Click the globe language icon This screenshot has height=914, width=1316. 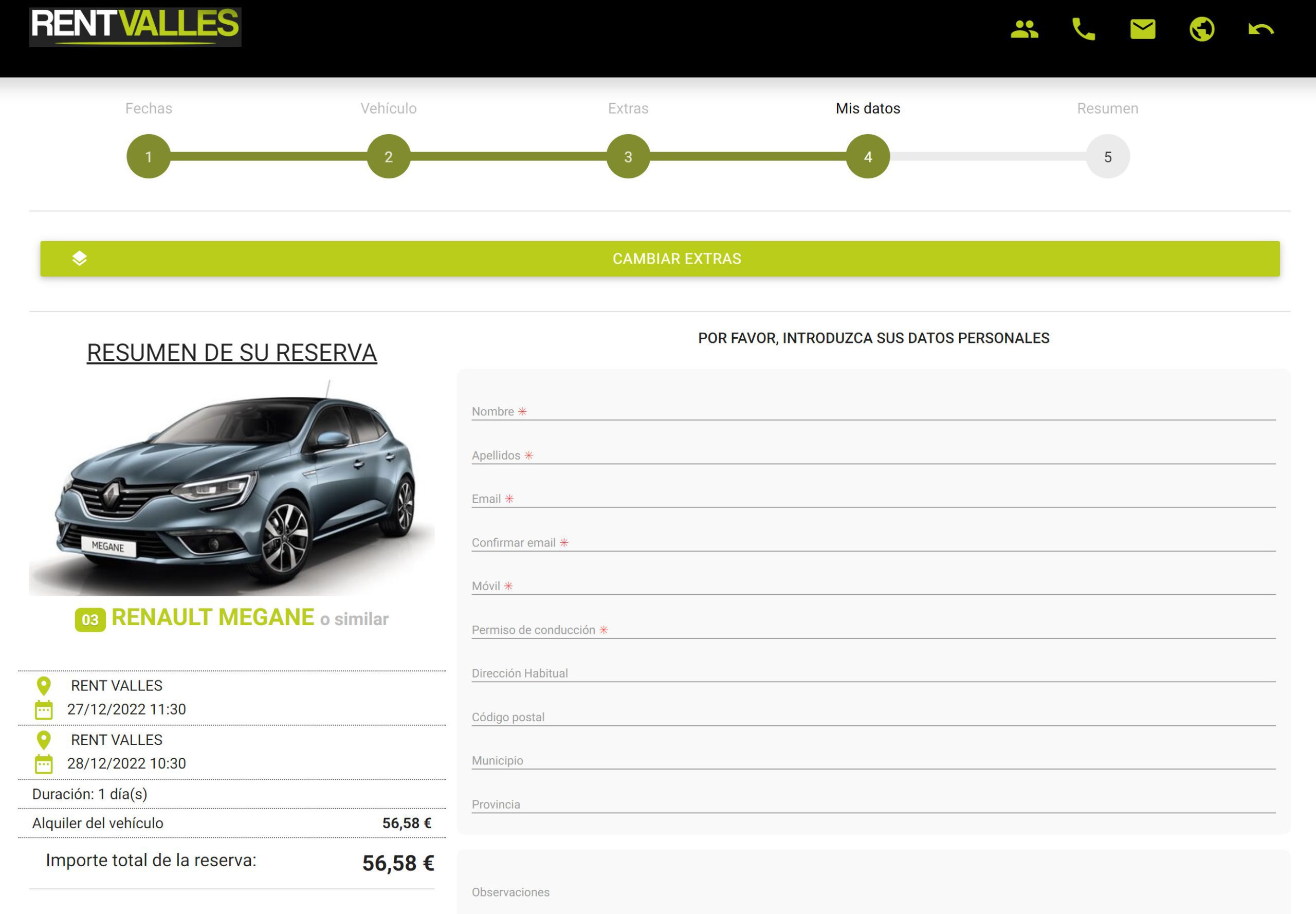tap(1201, 29)
